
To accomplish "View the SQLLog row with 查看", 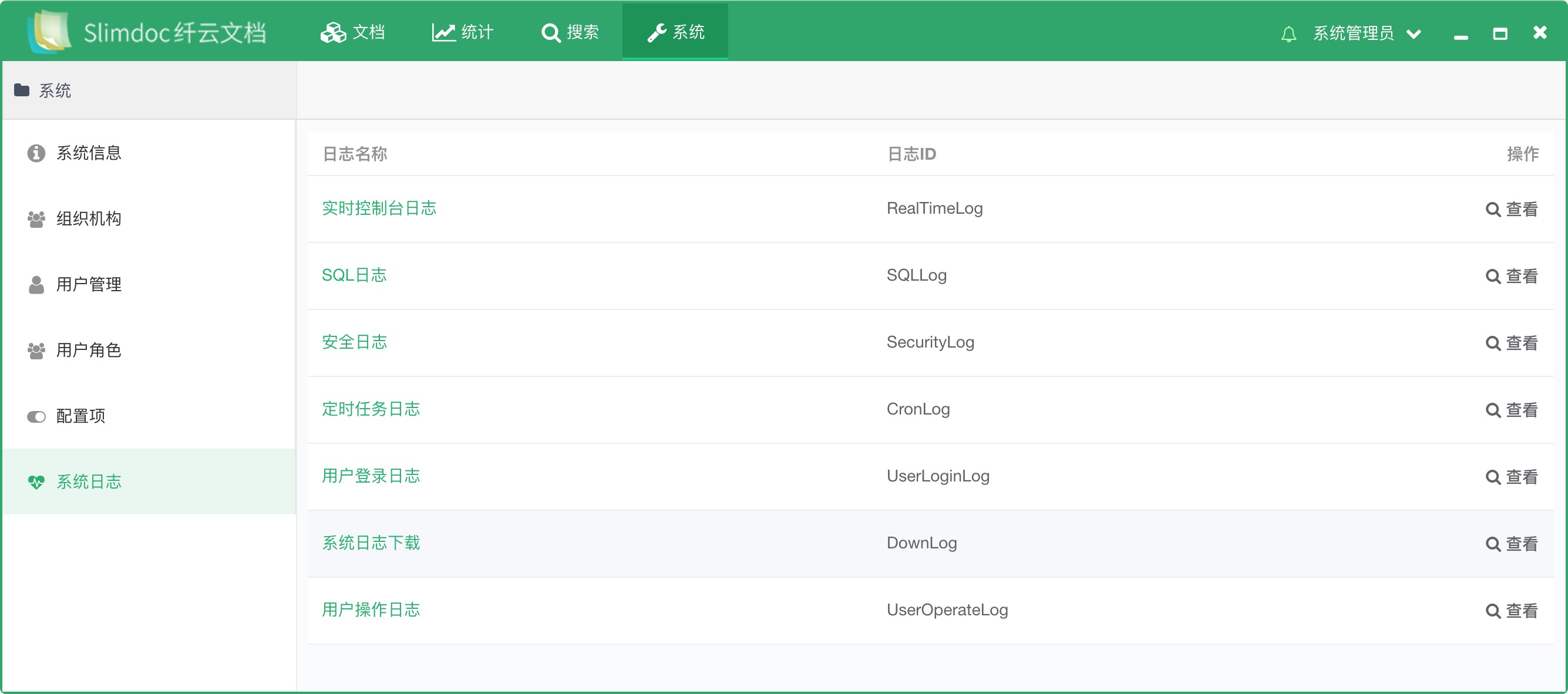I will 1512,276.
